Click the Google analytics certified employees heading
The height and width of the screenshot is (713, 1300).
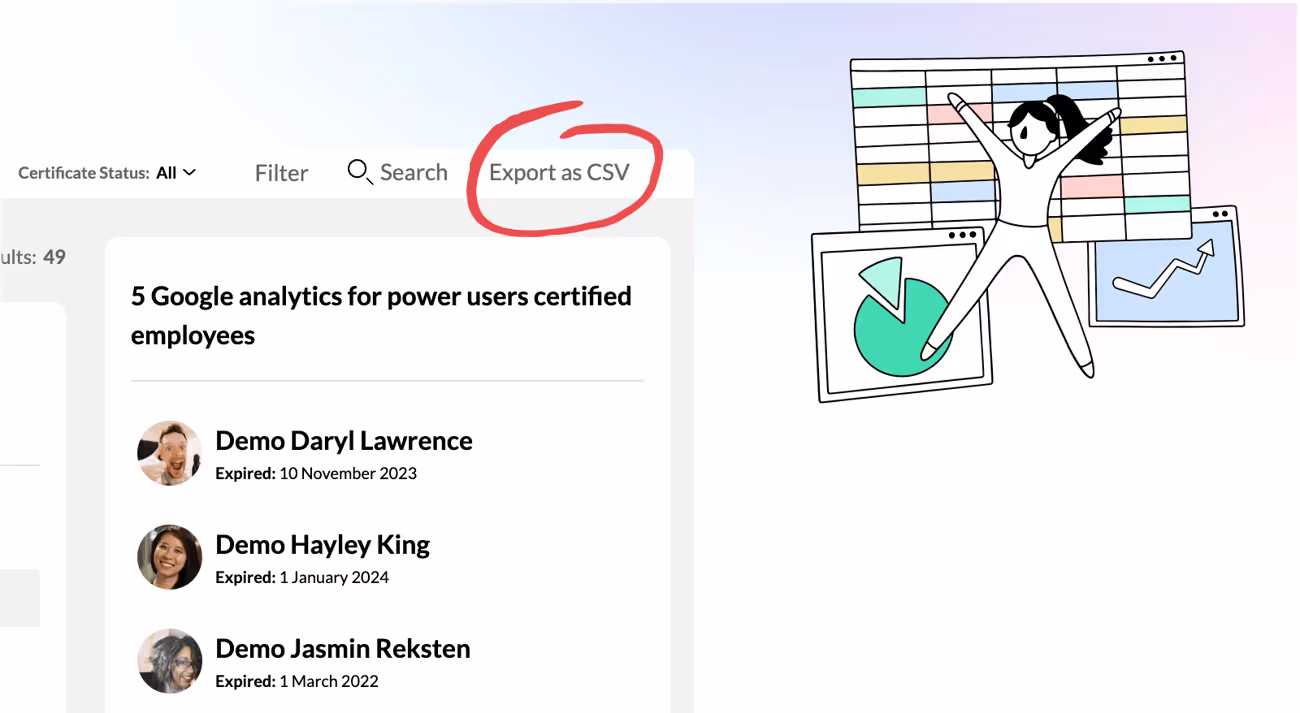(x=381, y=316)
